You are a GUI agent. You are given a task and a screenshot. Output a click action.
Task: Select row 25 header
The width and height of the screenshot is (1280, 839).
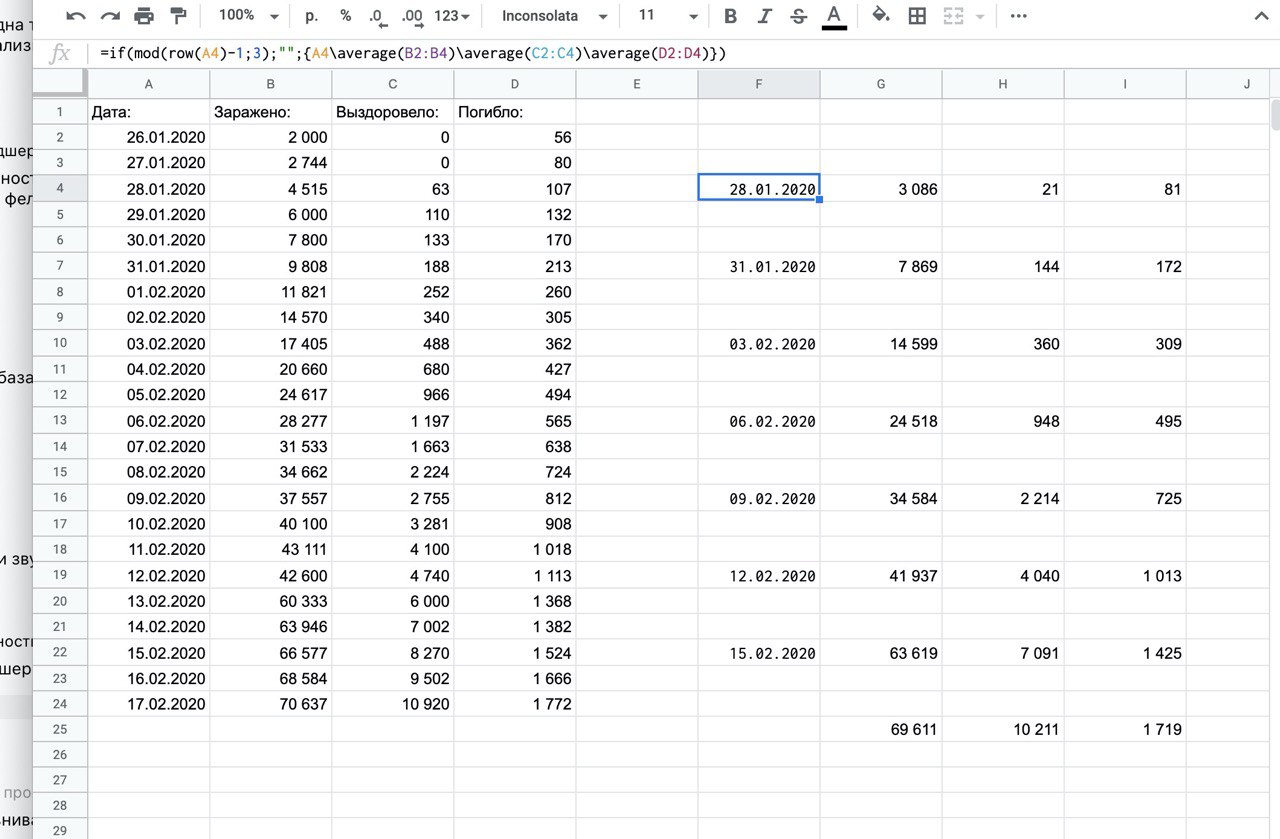60,729
